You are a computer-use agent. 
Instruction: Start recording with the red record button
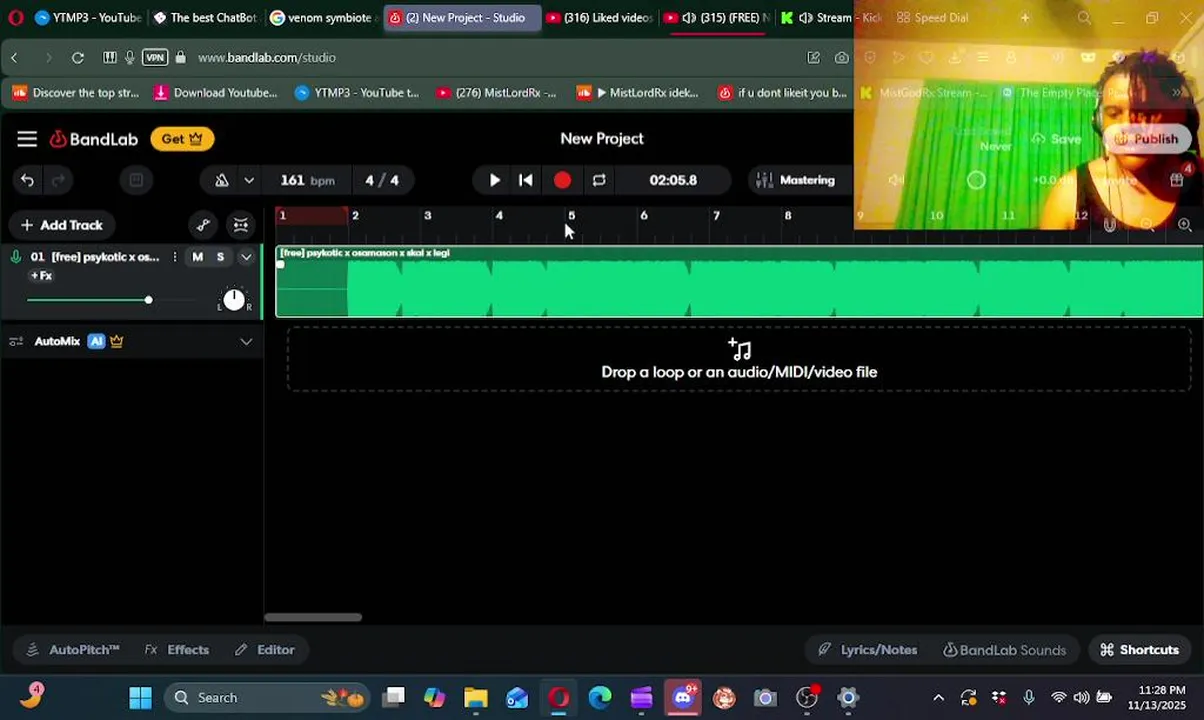(x=562, y=180)
